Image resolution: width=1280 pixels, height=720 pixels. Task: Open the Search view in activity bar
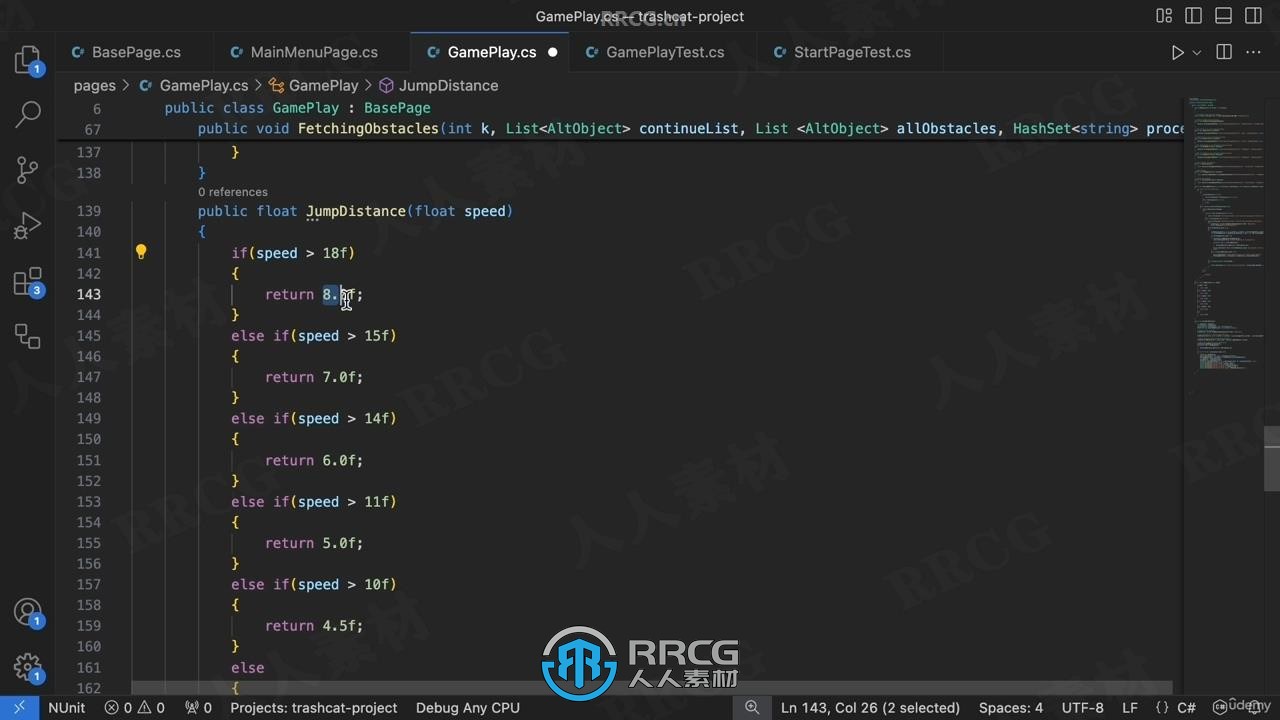[x=27, y=114]
